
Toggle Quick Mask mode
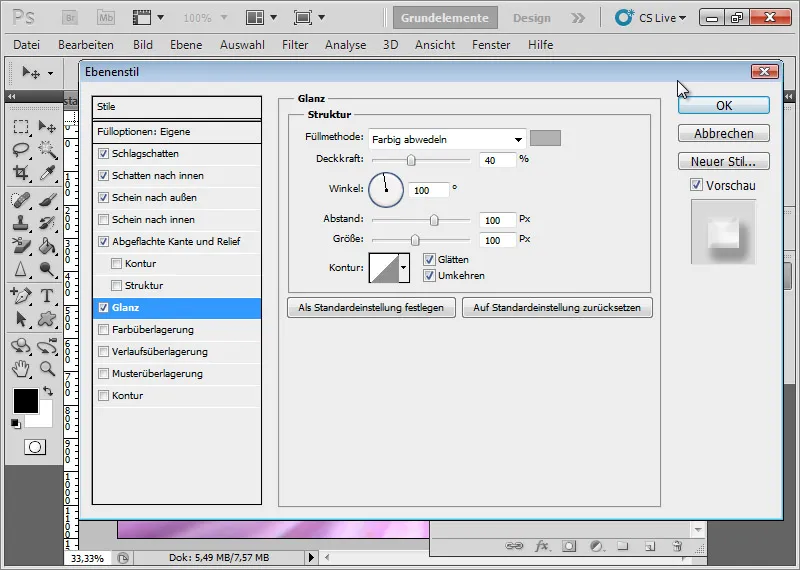pyautogui.click(x=35, y=447)
